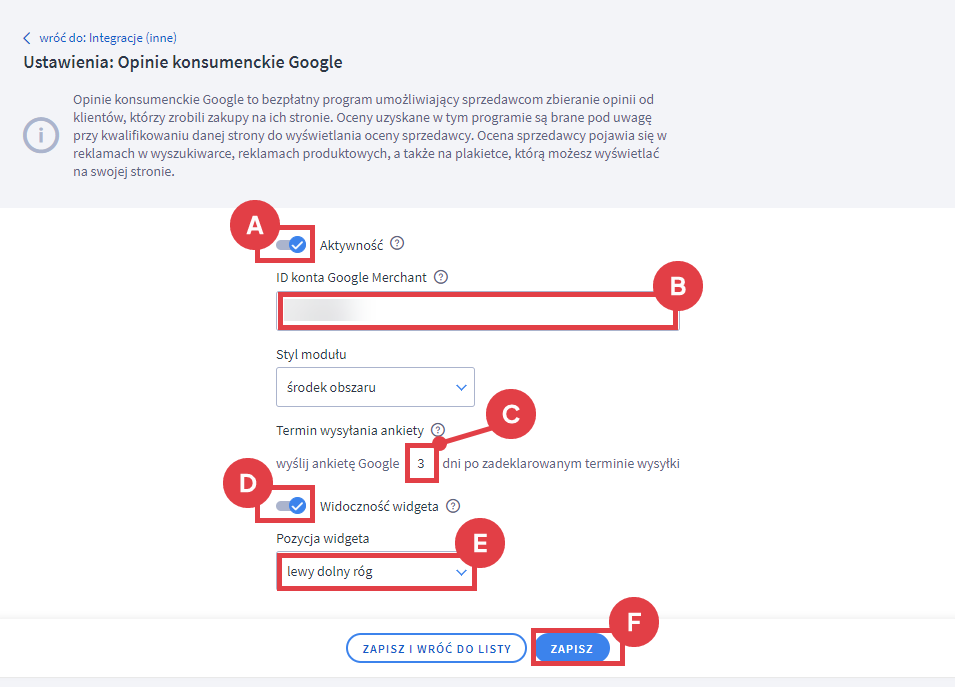The width and height of the screenshot is (955, 687).
Task: Click the red marker labeled C
Action: point(511,414)
